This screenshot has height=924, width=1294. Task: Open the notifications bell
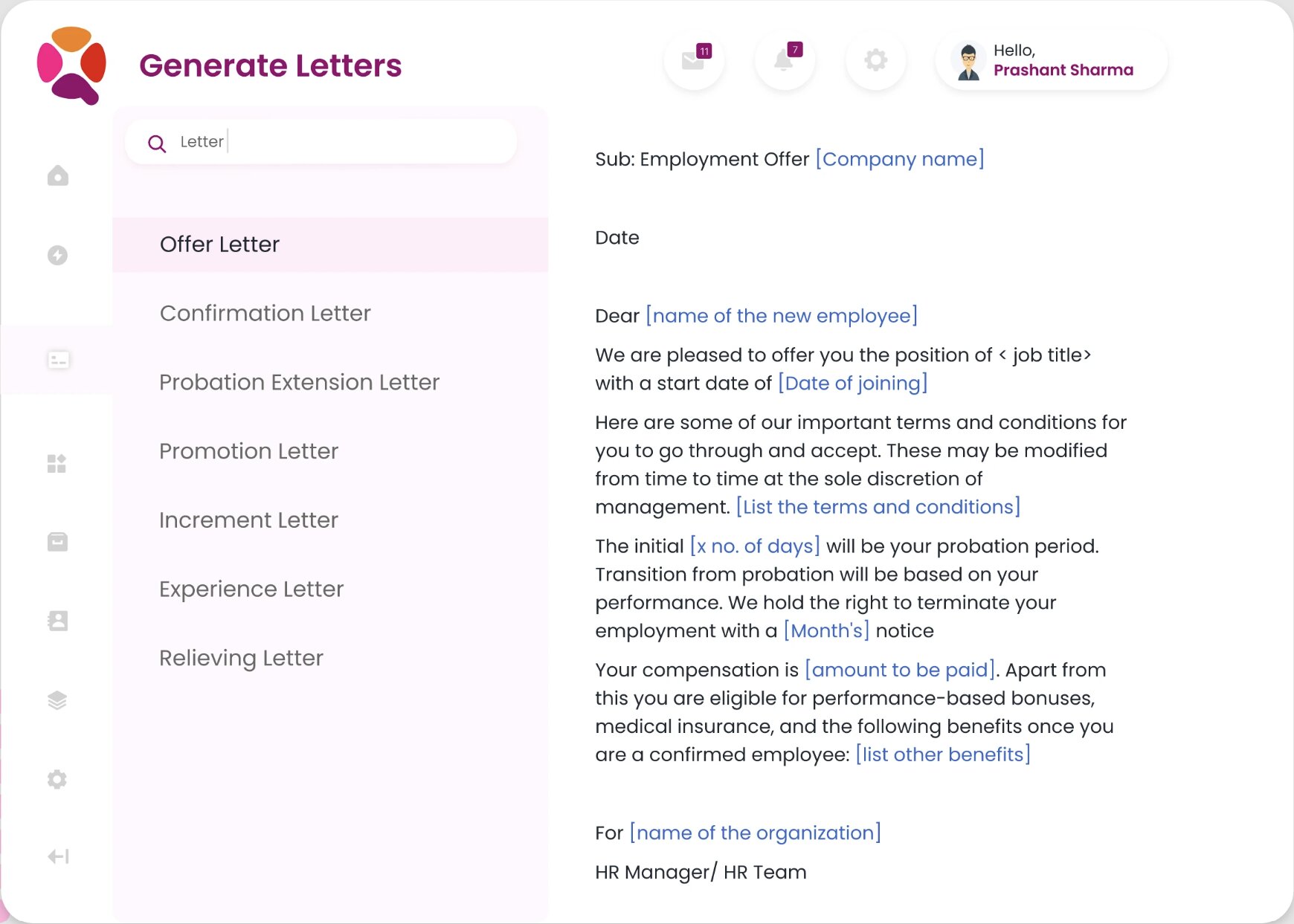785,60
